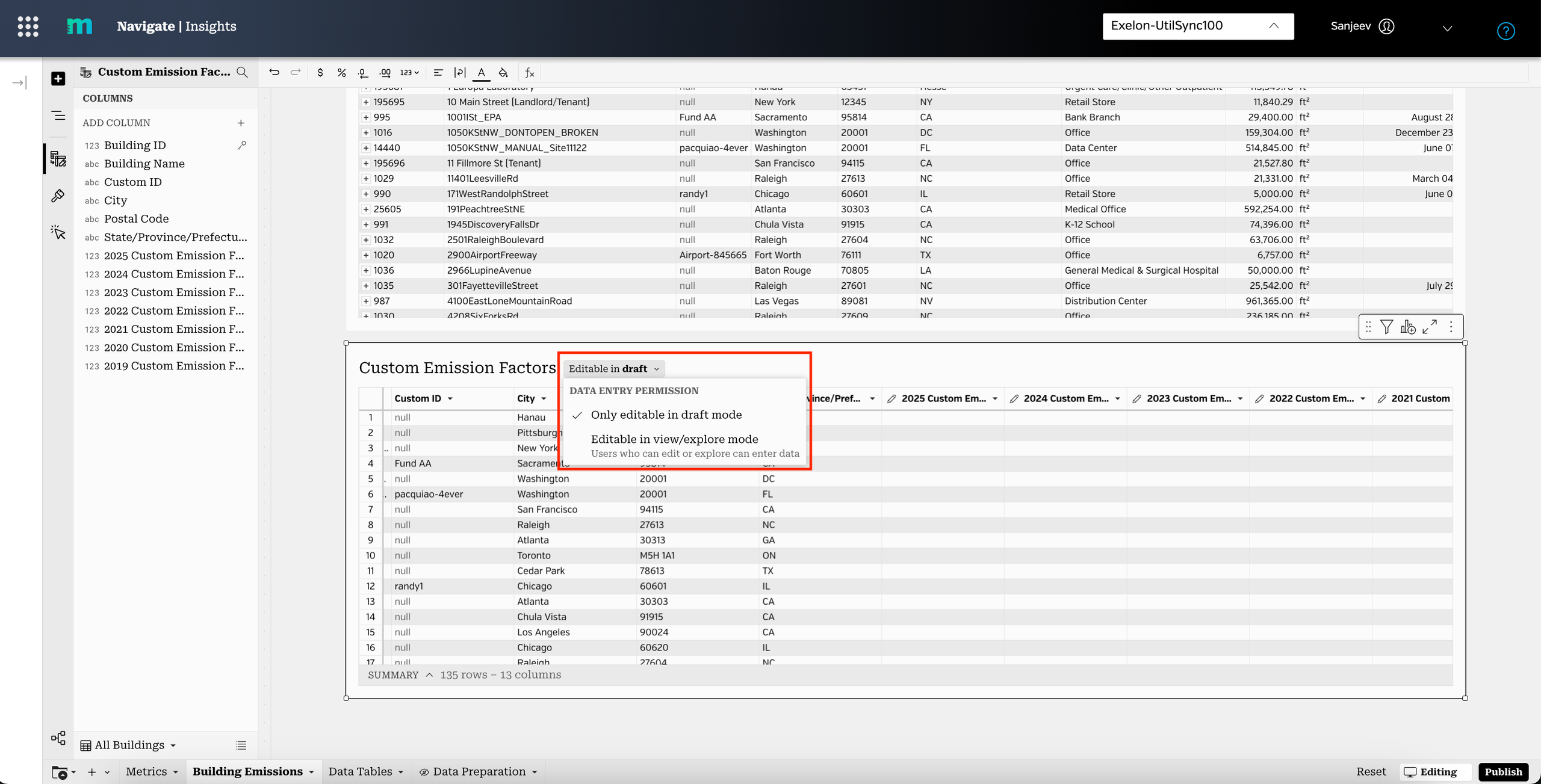Click the Reset button
1541x784 pixels.
(x=1371, y=772)
